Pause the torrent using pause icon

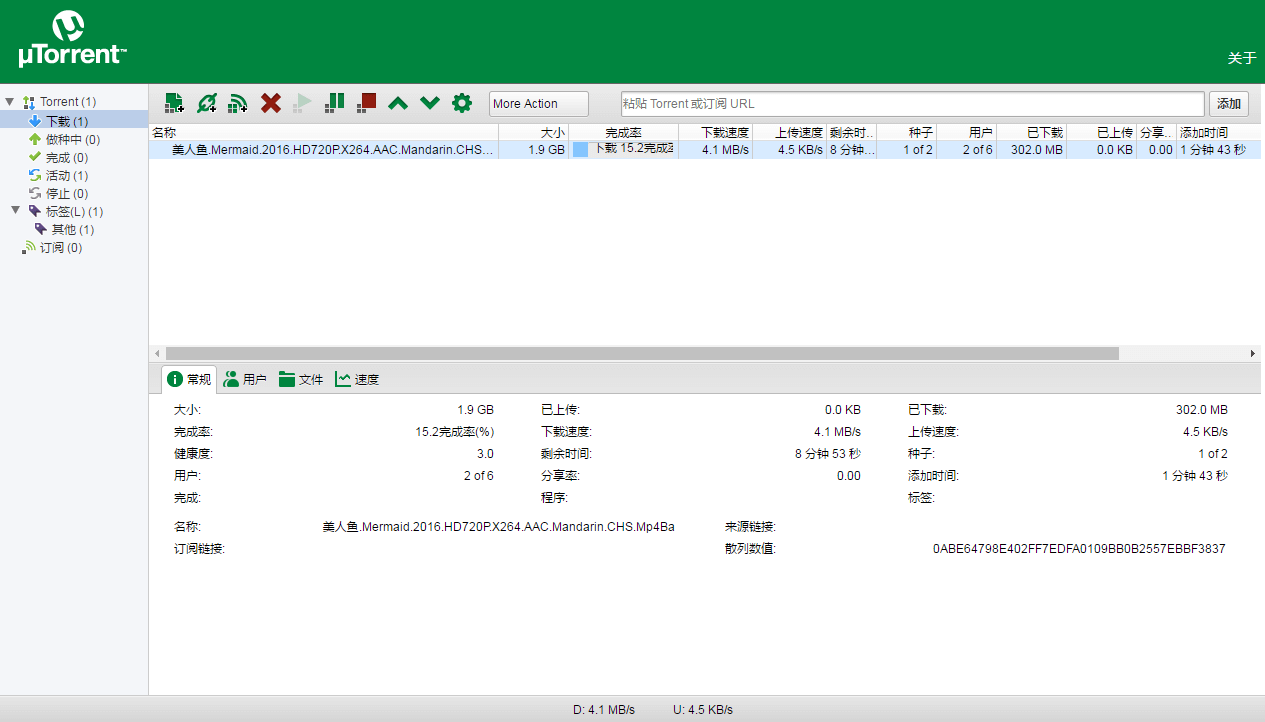335,102
